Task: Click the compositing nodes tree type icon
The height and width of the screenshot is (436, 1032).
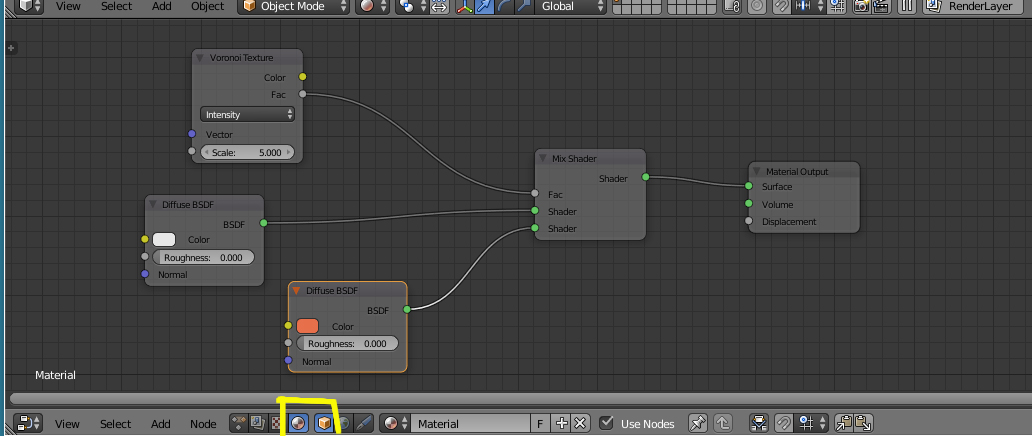Action: 257,424
